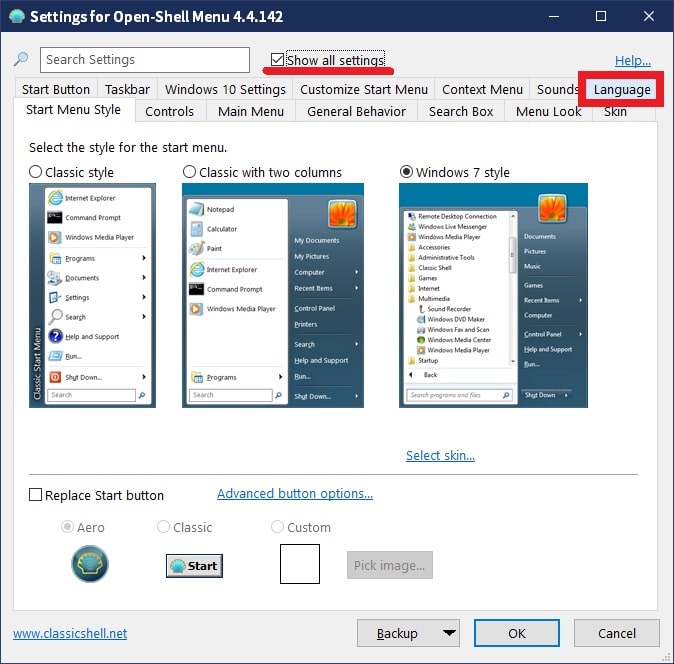The height and width of the screenshot is (664, 674).
Task: Focus the Search Settings input field
Action: pyautogui.click(x=145, y=59)
